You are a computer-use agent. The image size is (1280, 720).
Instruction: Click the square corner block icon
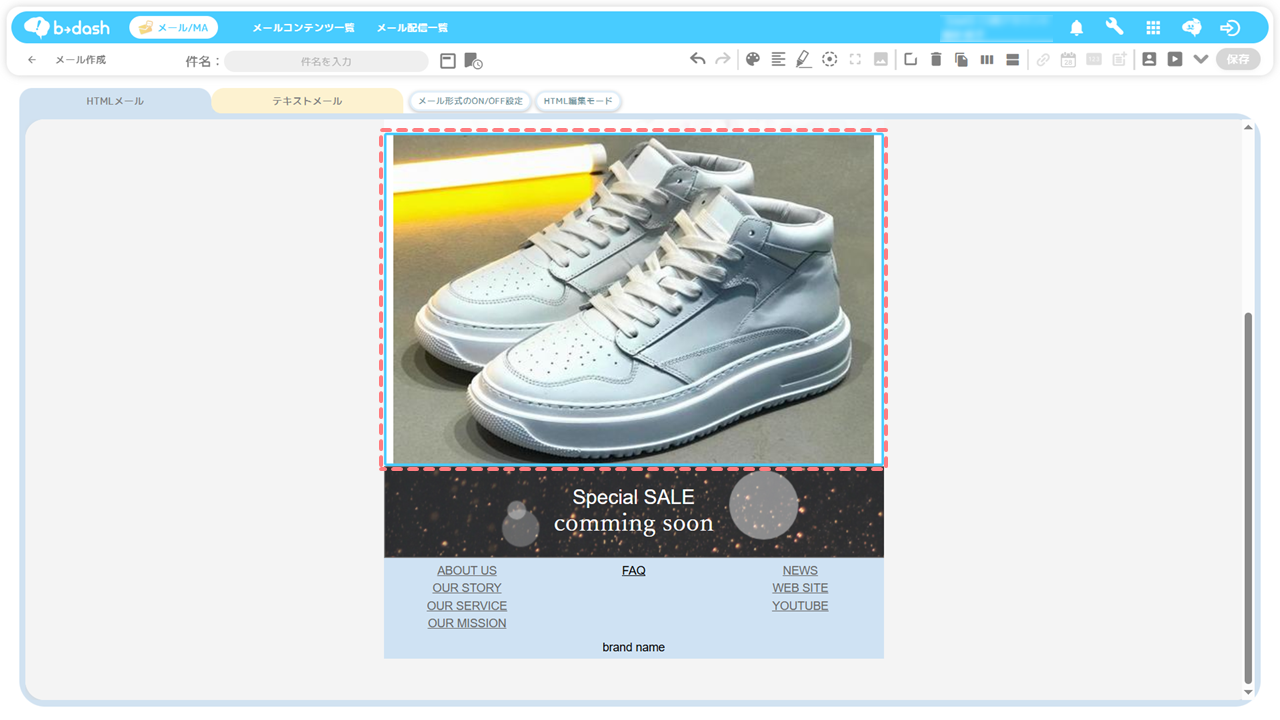pos(910,59)
